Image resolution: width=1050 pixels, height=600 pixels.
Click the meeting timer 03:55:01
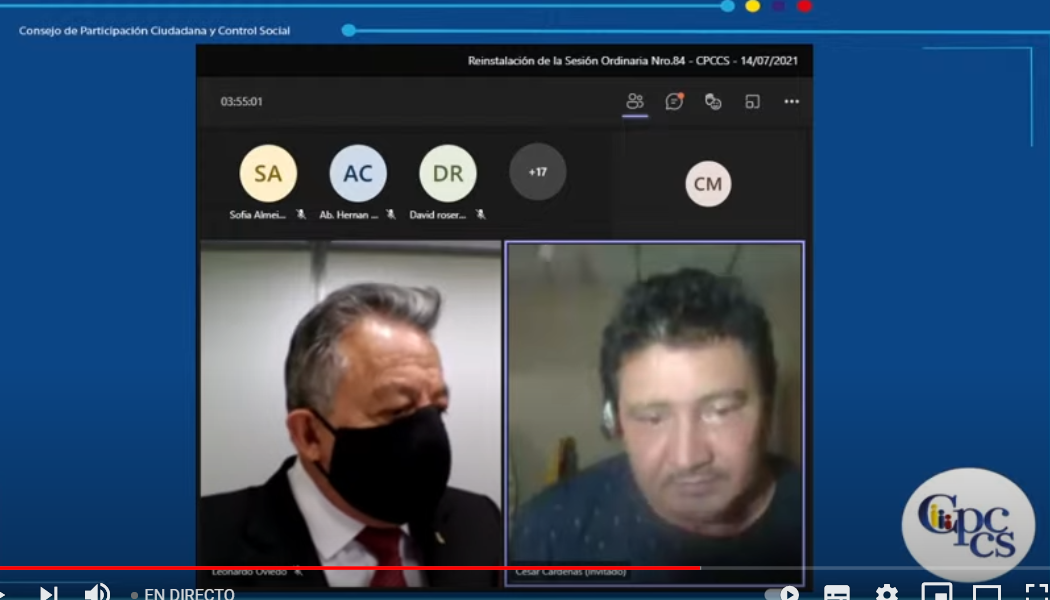click(242, 102)
